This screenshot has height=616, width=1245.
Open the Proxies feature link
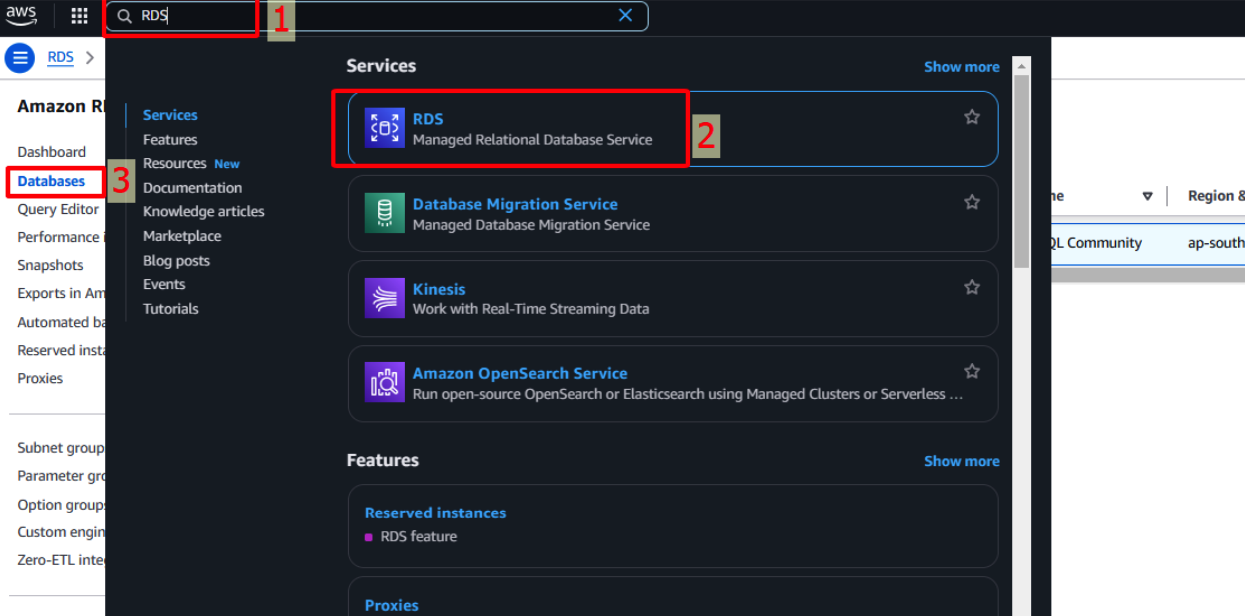click(x=392, y=605)
